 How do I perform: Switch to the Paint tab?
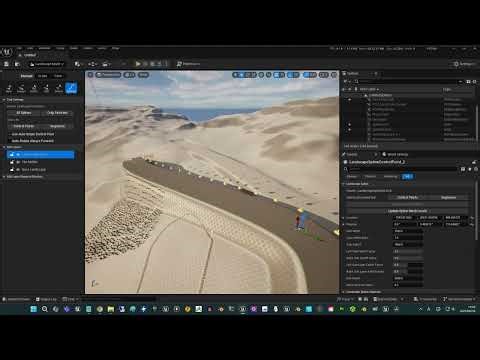pos(58,76)
